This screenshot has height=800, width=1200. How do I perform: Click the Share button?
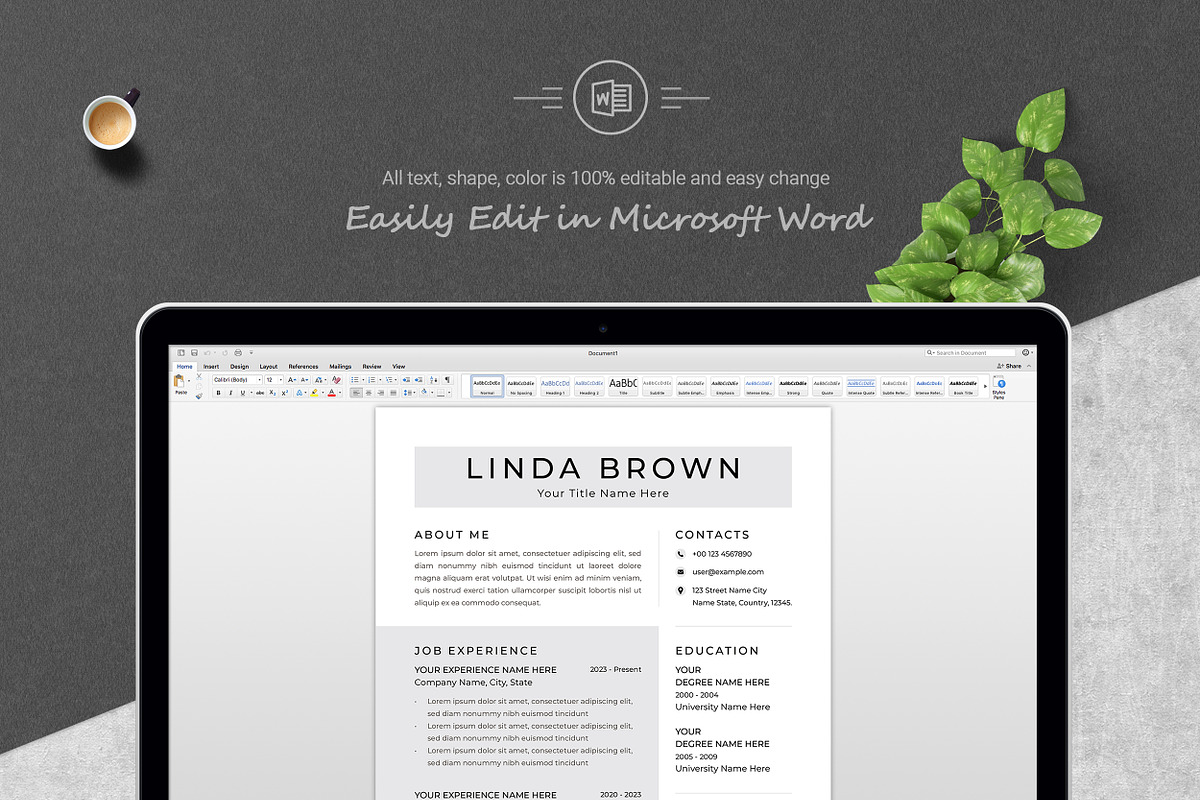[x=1009, y=366]
